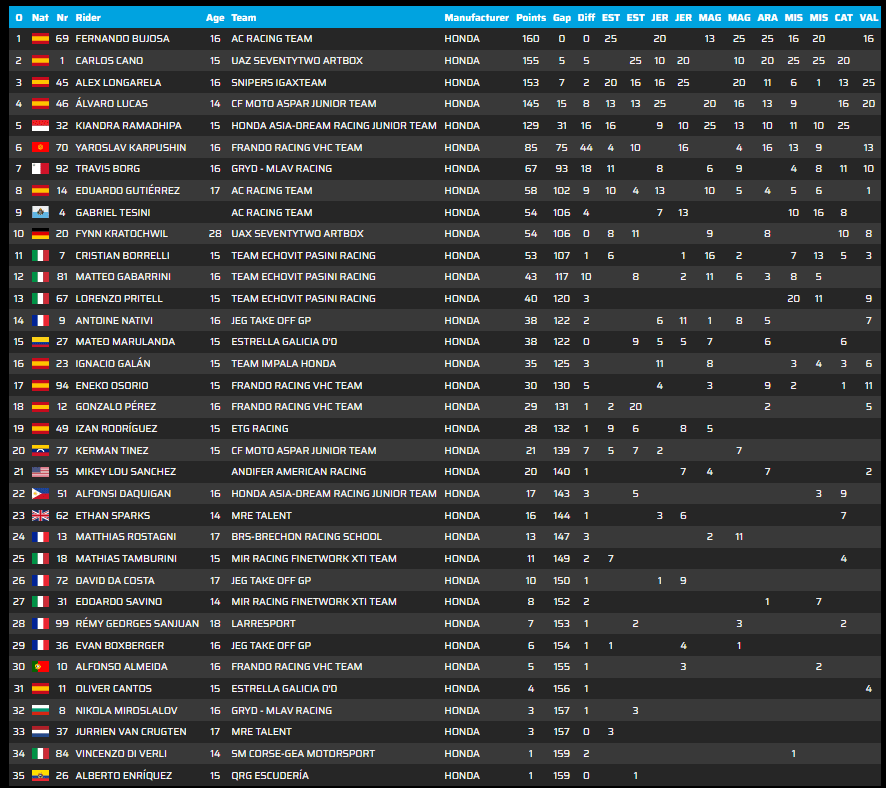Click the VAL race column header

click(868, 18)
